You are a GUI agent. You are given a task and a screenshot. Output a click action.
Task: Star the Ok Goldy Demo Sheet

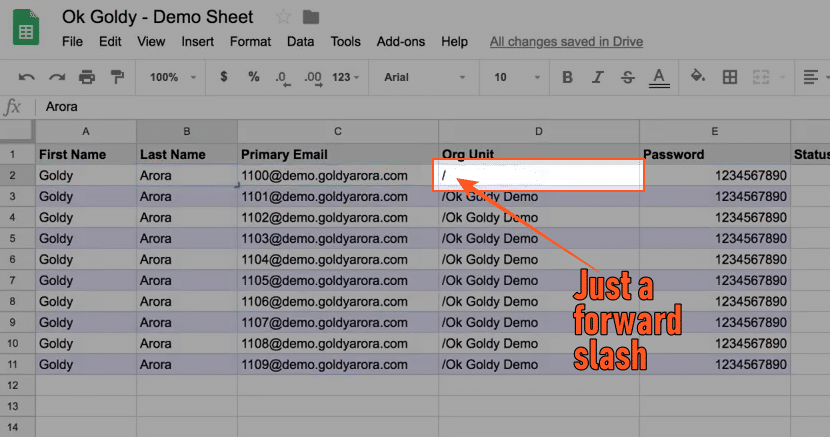point(283,17)
